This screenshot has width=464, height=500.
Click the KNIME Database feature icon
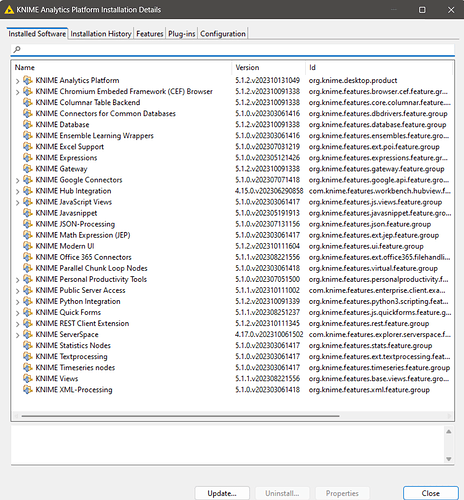(28, 124)
